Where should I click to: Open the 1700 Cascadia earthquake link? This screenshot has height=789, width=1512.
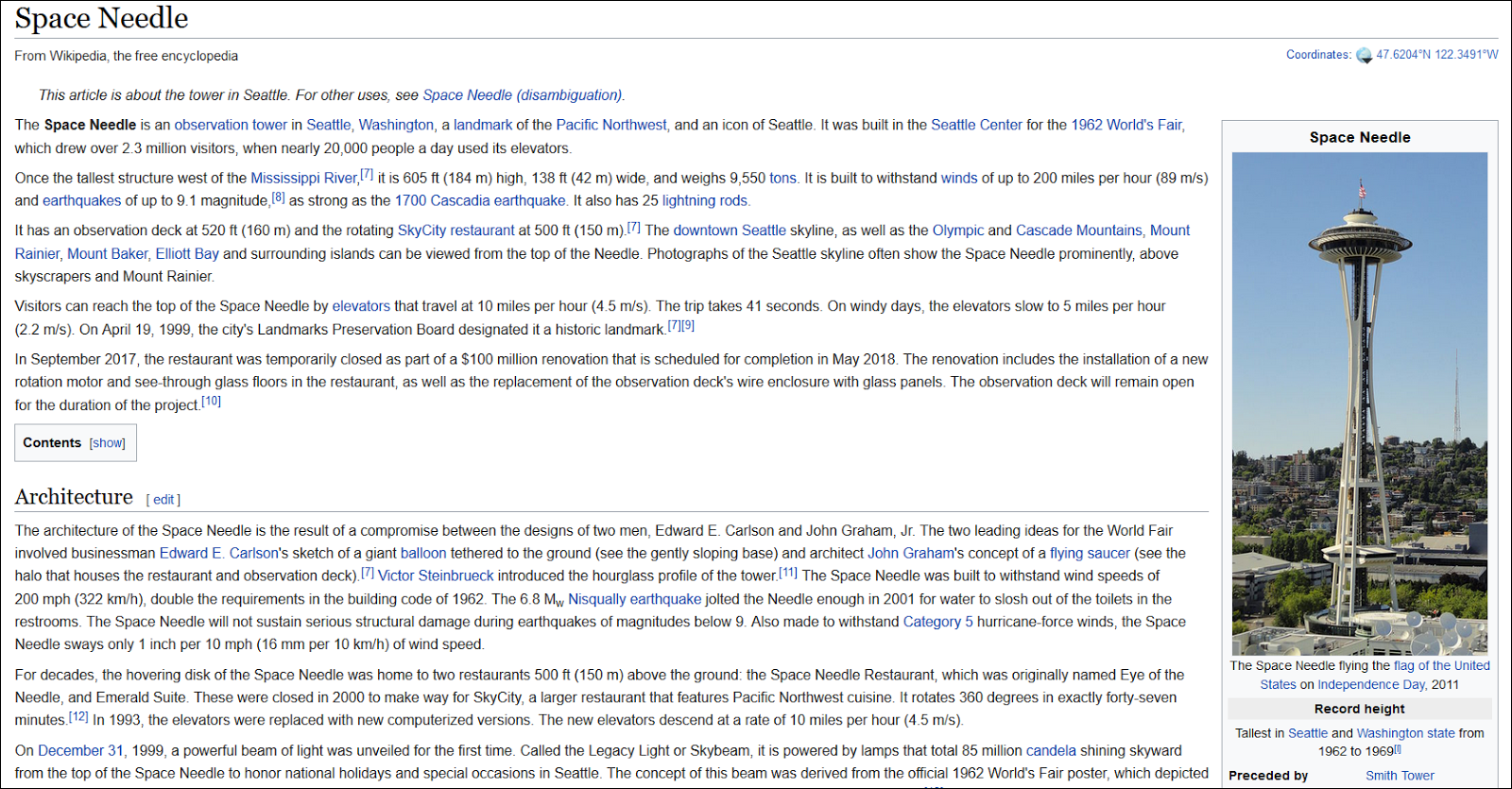[x=480, y=200]
